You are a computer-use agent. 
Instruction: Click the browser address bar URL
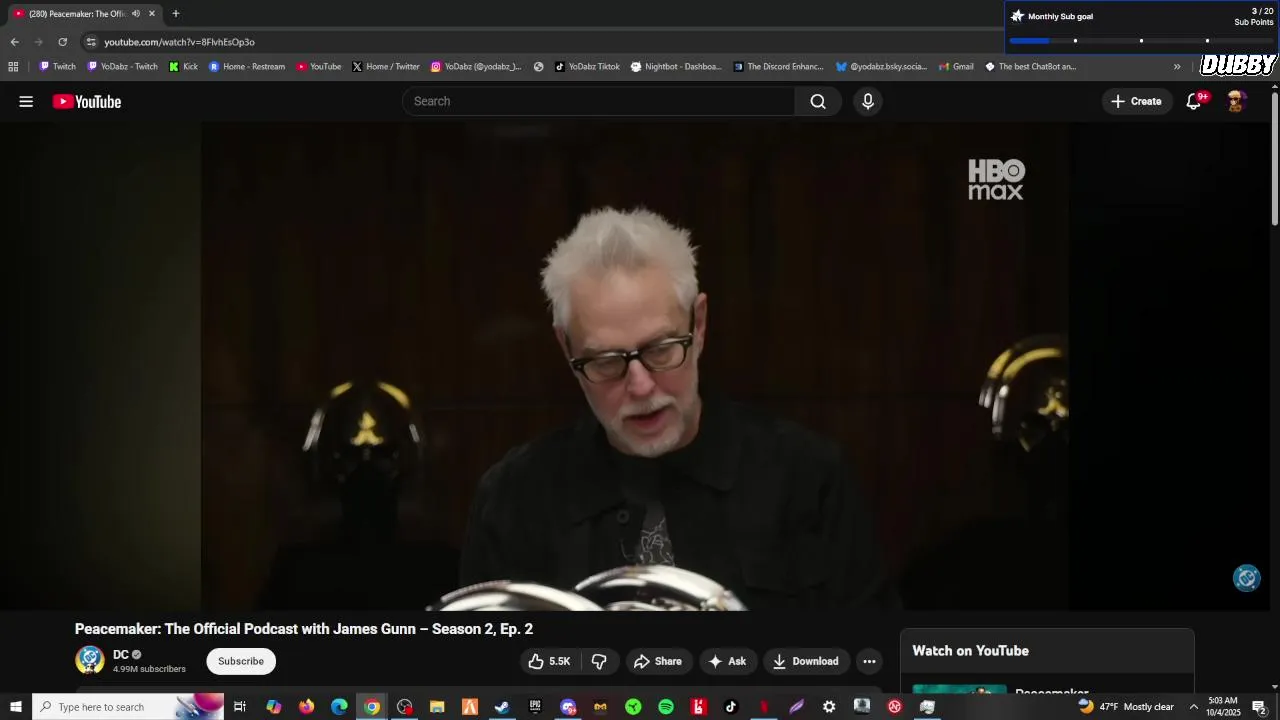pyautogui.click(x=180, y=42)
